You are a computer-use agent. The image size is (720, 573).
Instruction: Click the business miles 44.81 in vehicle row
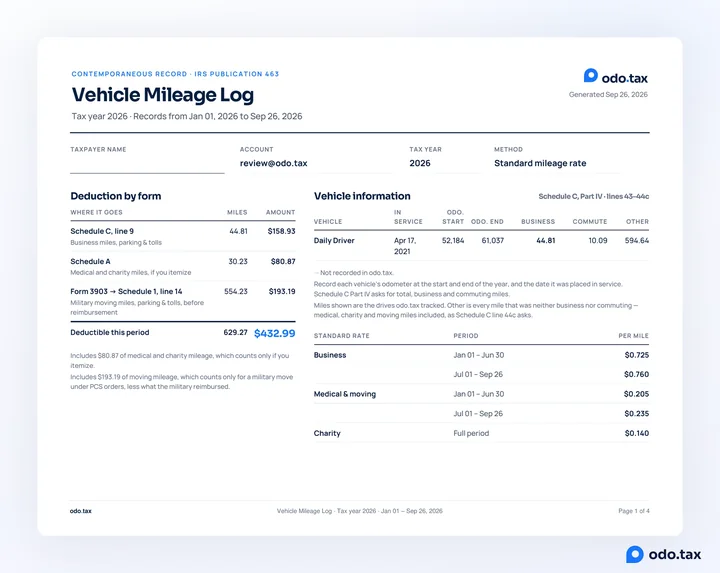(546, 241)
